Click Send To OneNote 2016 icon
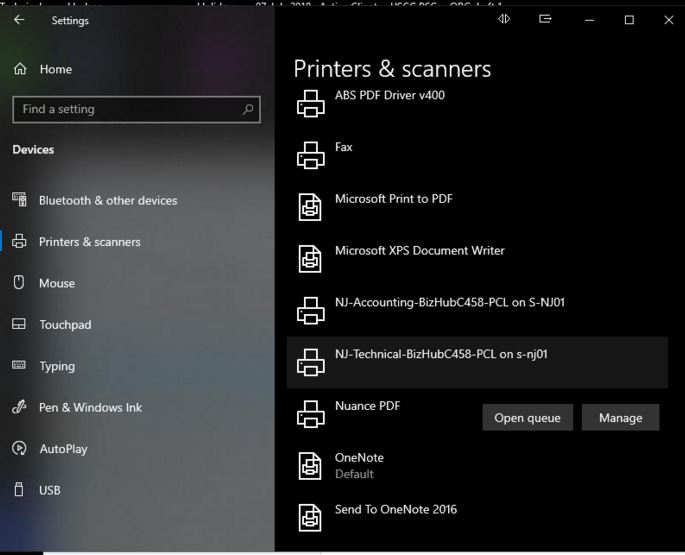The width and height of the screenshot is (685, 555). coord(310,517)
